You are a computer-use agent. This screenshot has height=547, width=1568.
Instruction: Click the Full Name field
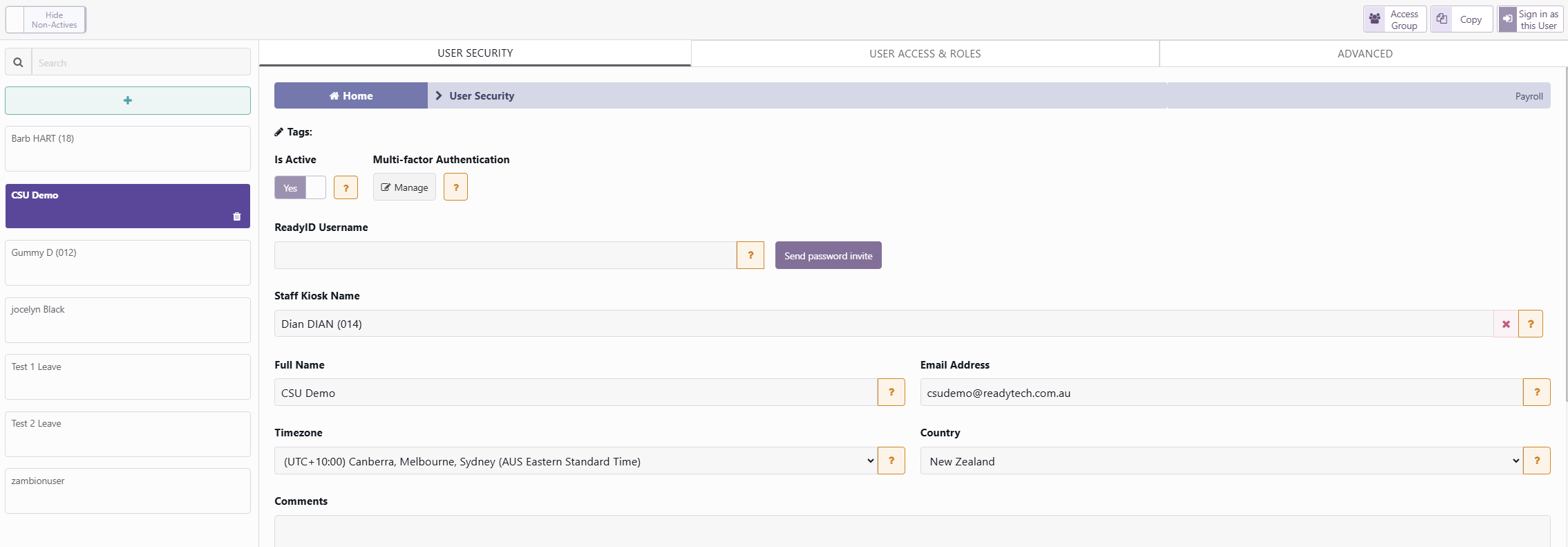coord(576,392)
